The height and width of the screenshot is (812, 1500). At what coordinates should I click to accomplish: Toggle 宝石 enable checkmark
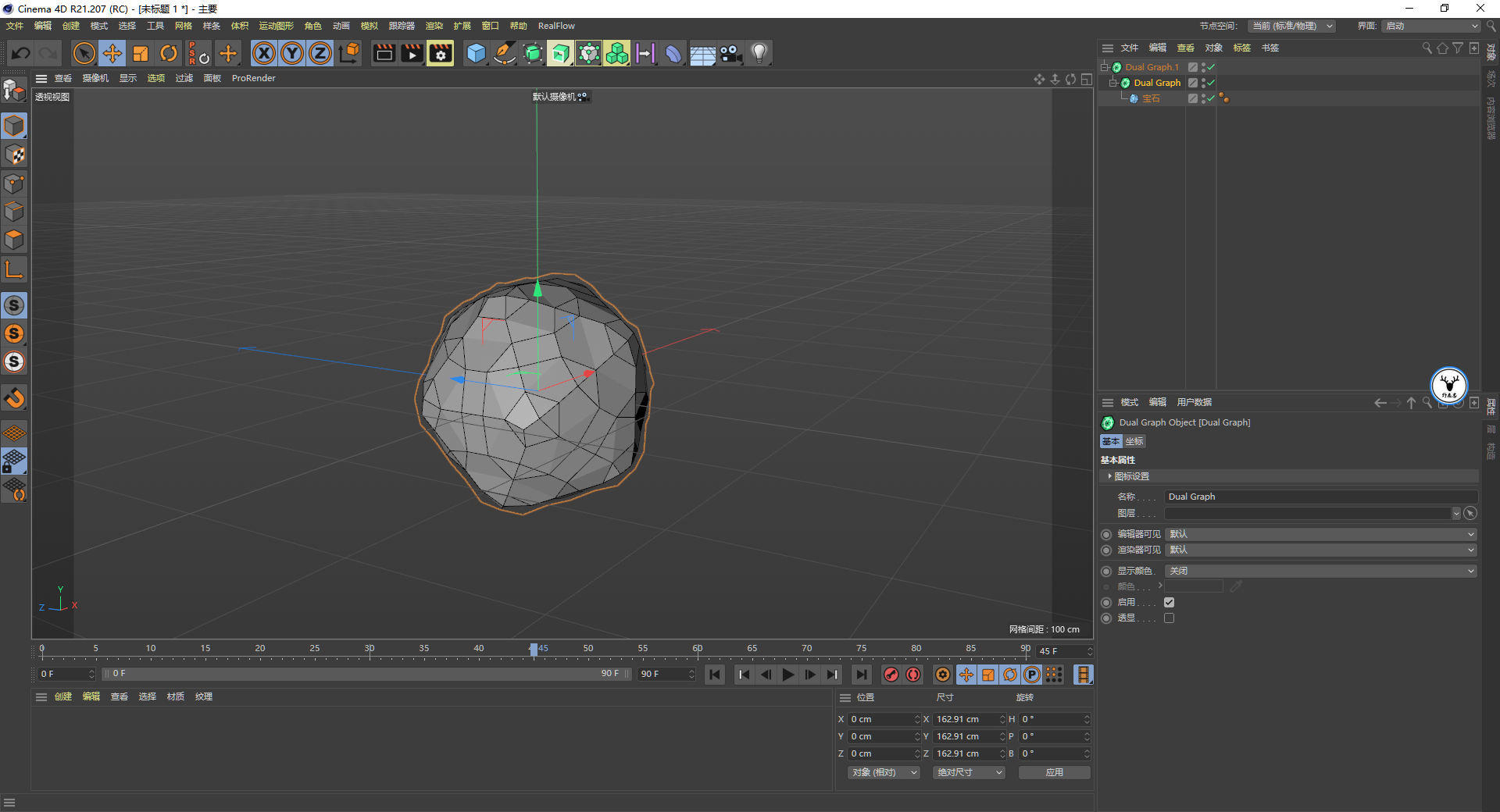pyautogui.click(x=1210, y=98)
